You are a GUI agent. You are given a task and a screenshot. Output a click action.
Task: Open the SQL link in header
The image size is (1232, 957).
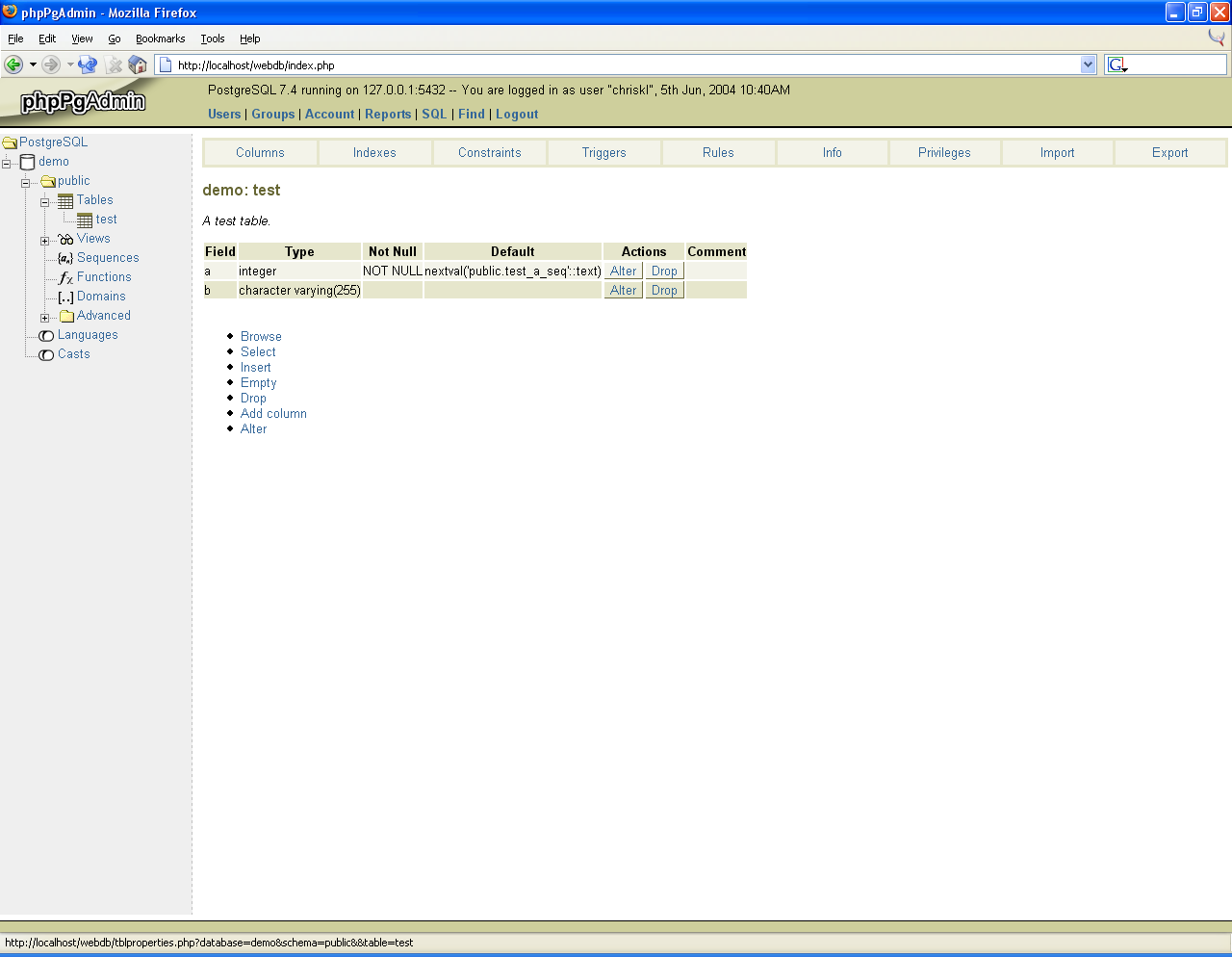pyautogui.click(x=434, y=114)
